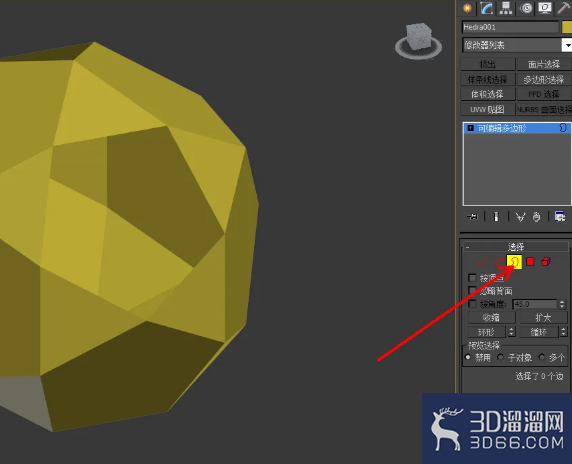Open the Motion panel tab

(526, 8)
